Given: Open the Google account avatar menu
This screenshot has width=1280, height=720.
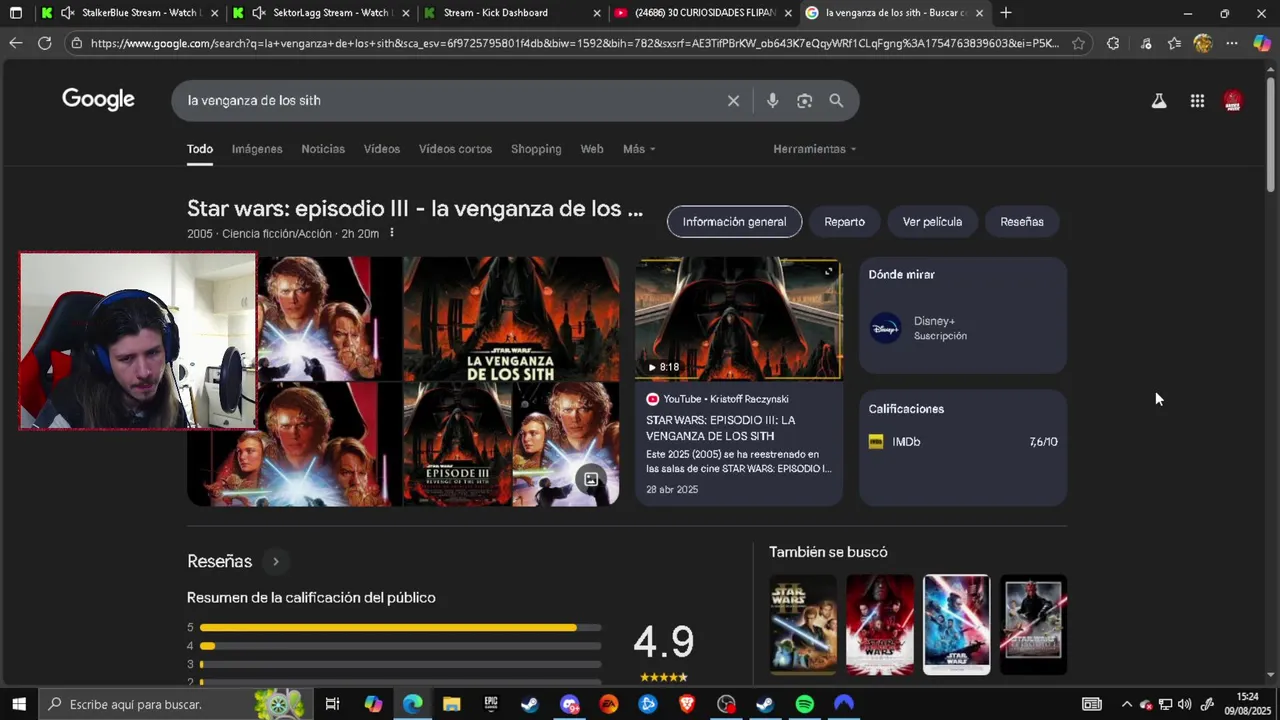Looking at the screenshot, I should (x=1233, y=101).
